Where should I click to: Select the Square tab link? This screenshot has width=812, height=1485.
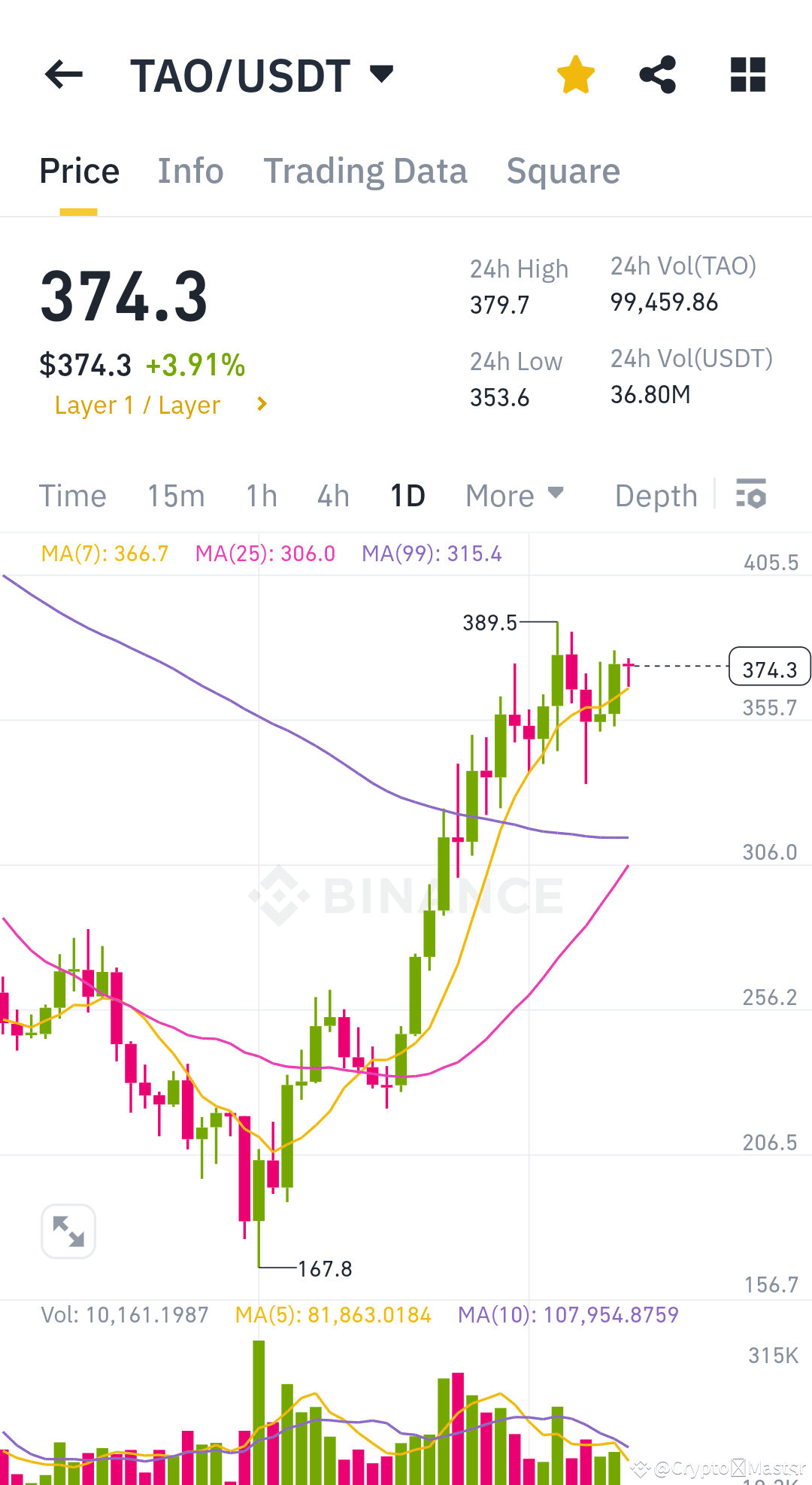pyautogui.click(x=563, y=171)
